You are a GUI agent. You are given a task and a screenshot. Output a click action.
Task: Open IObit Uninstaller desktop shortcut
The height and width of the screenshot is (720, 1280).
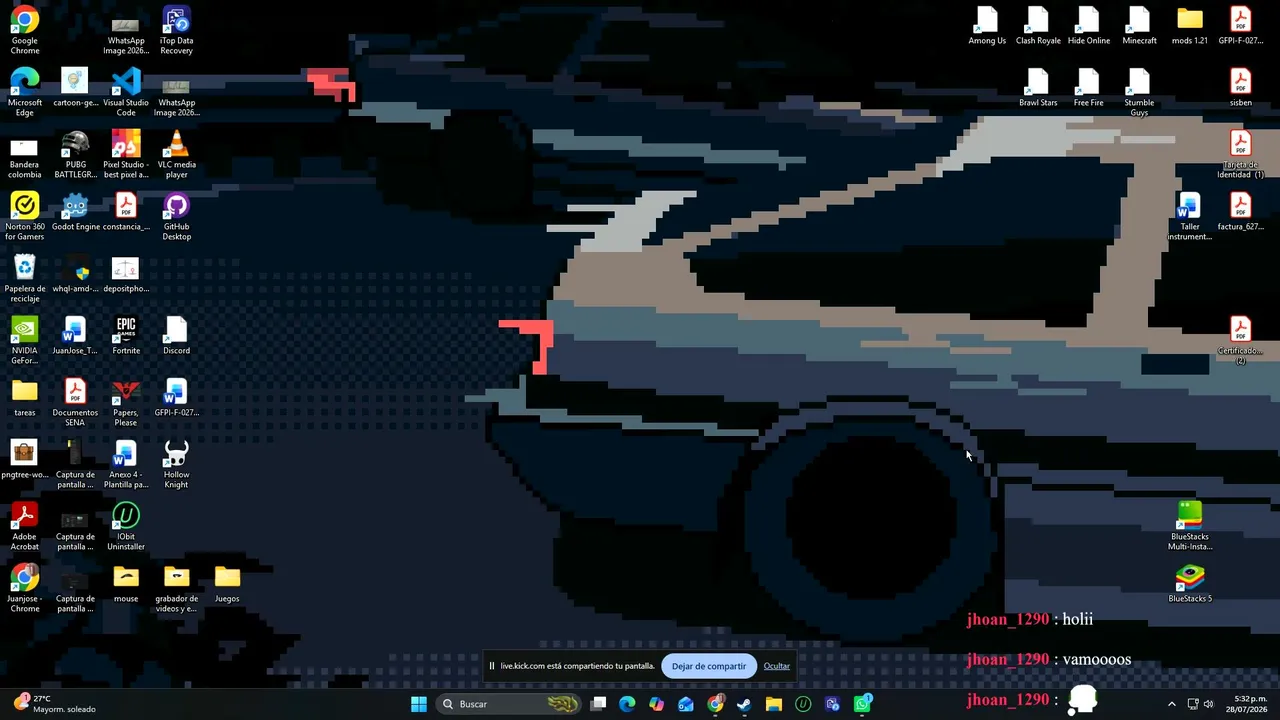[126, 527]
